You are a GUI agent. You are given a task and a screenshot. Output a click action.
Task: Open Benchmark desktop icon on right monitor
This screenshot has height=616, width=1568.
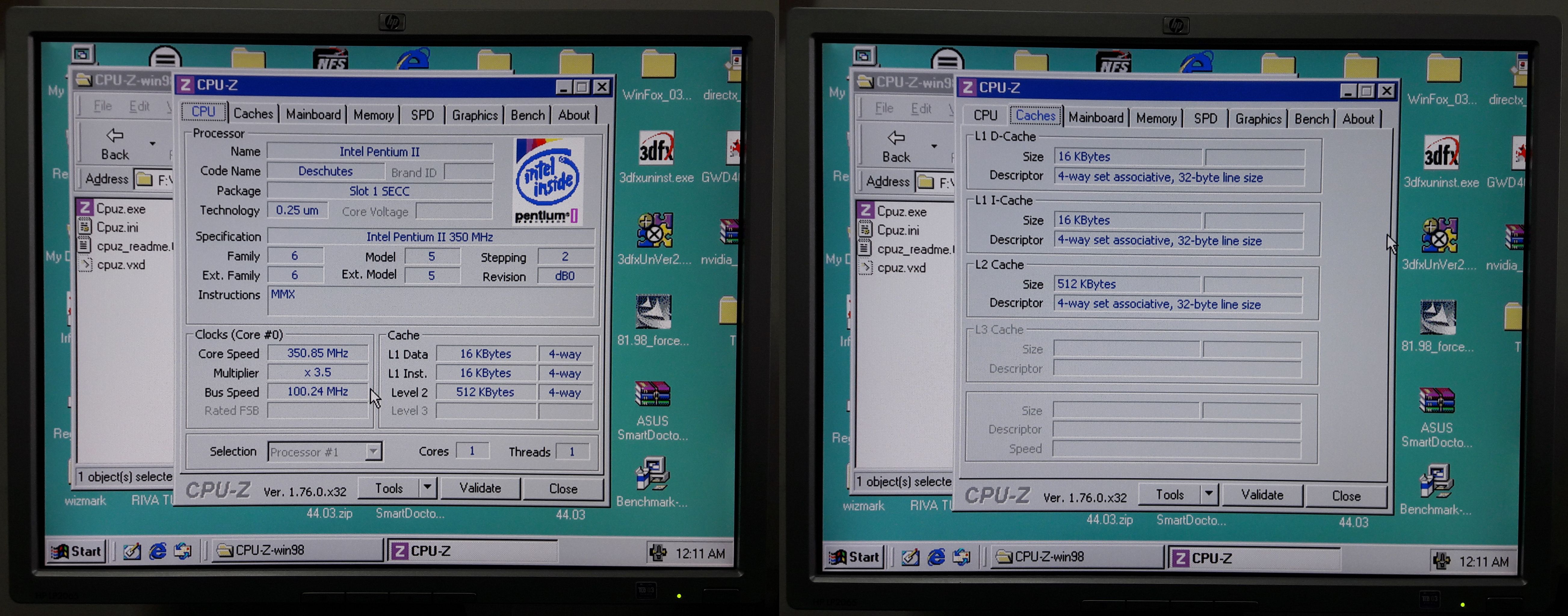pyautogui.click(x=1437, y=481)
